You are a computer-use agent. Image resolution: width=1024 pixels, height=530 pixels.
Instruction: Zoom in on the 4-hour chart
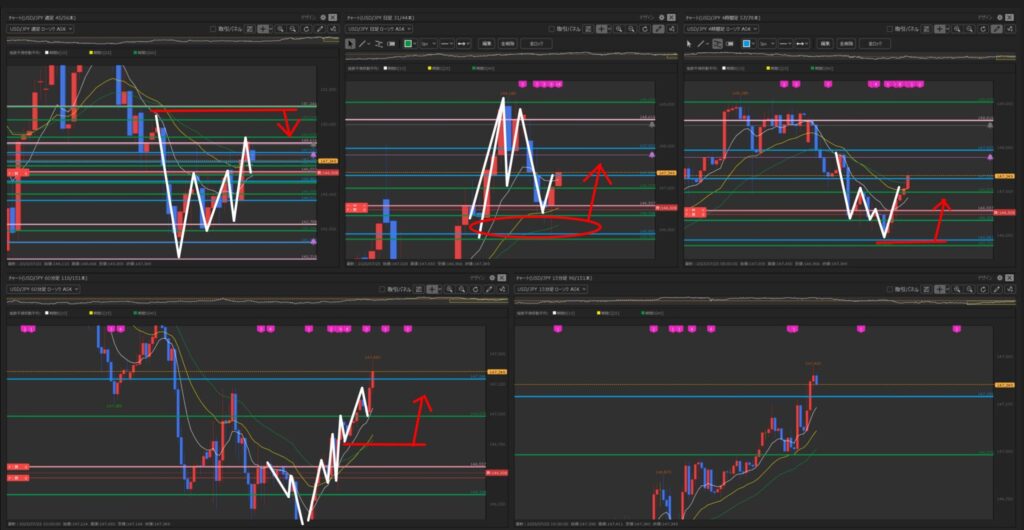pyautogui.click(x=957, y=29)
